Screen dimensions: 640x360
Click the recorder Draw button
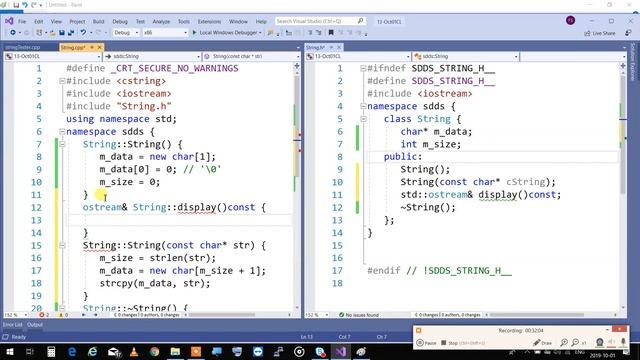543,343
